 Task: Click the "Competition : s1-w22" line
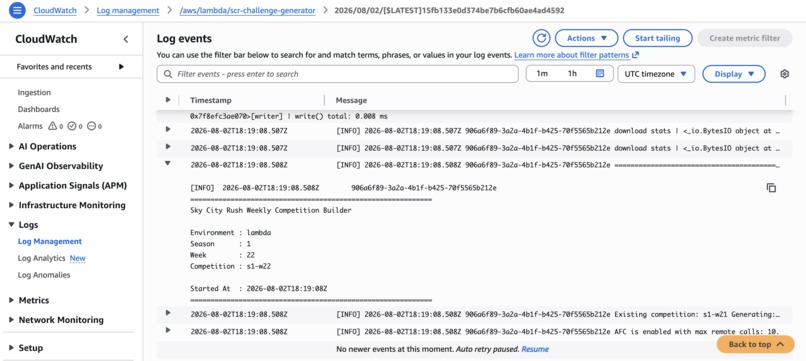click(231, 266)
